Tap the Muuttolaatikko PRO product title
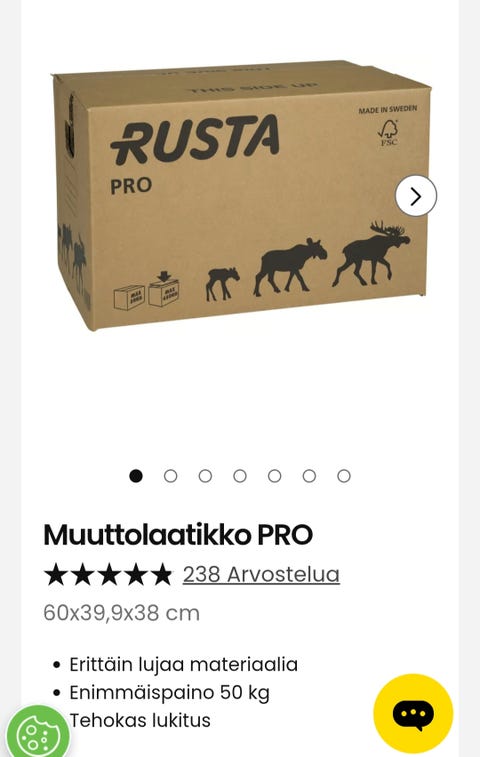 [x=178, y=535]
